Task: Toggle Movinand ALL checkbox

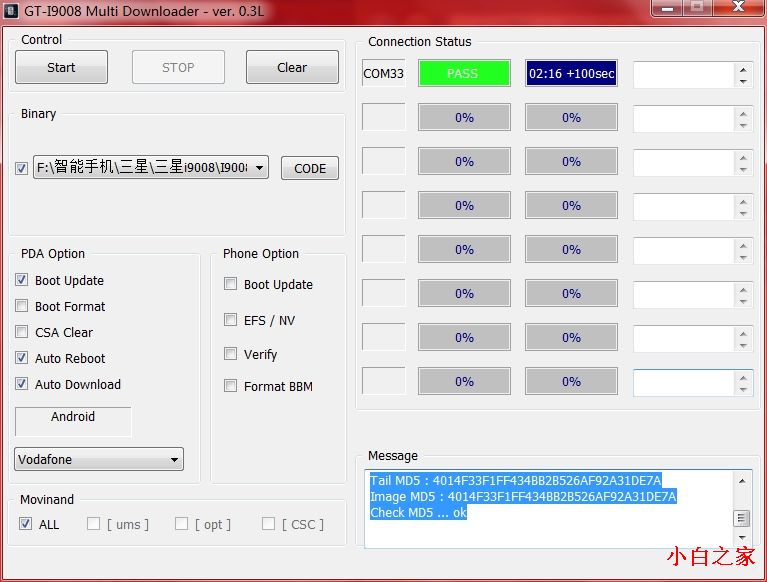Action: 25,524
